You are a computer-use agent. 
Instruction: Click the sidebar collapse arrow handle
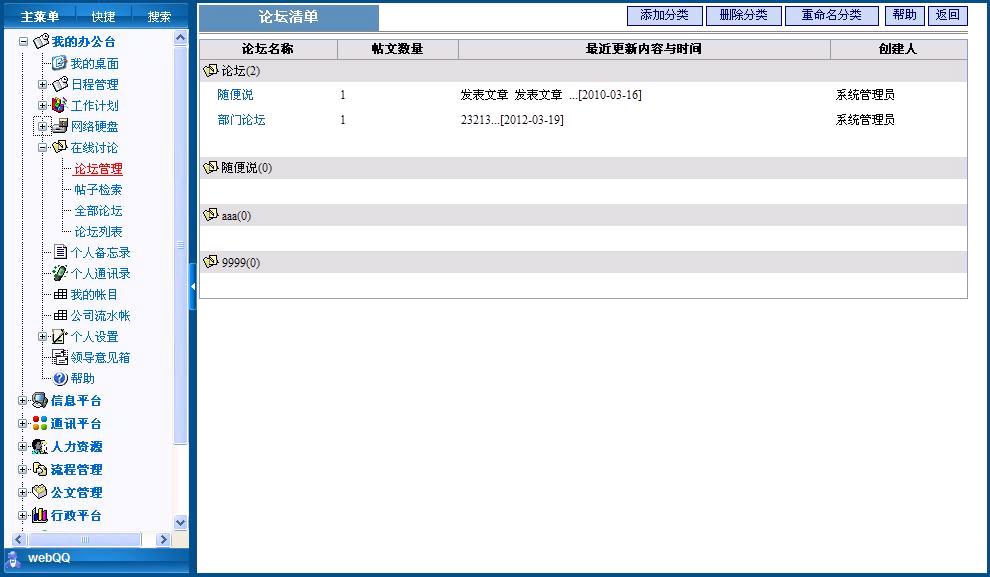192,287
